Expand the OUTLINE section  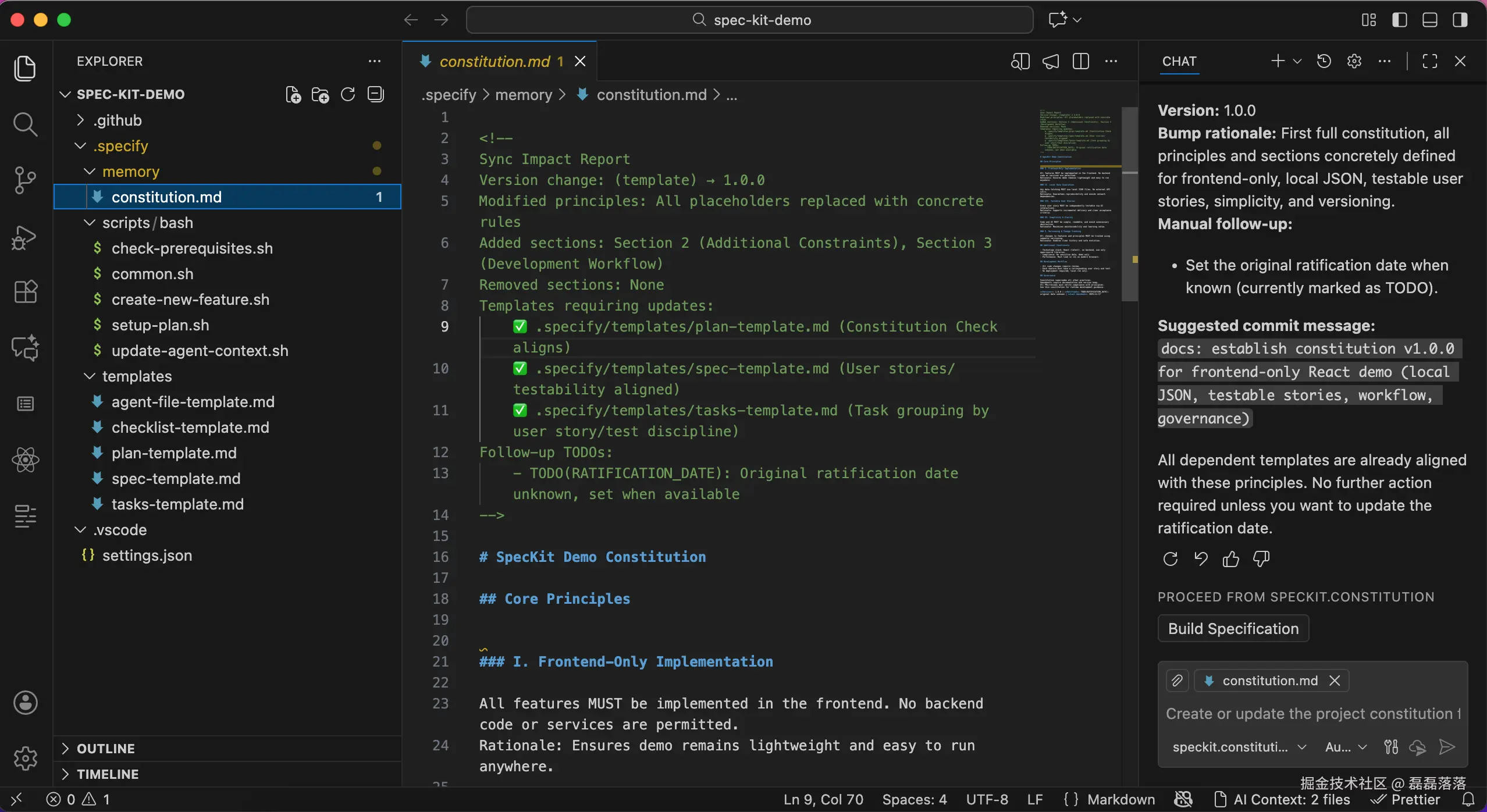click(x=106, y=749)
